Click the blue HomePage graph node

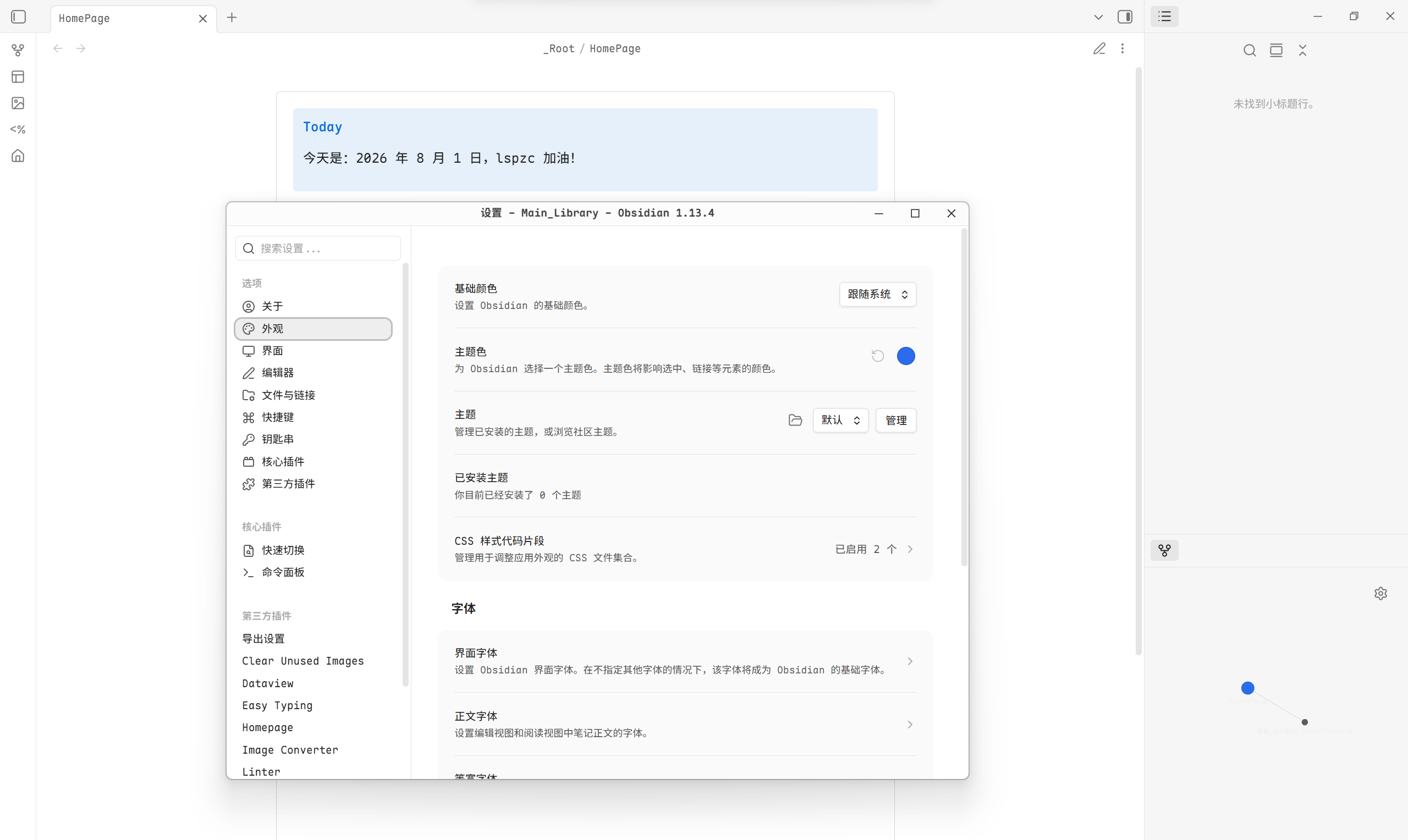pyautogui.click(x=1248, y=688)
